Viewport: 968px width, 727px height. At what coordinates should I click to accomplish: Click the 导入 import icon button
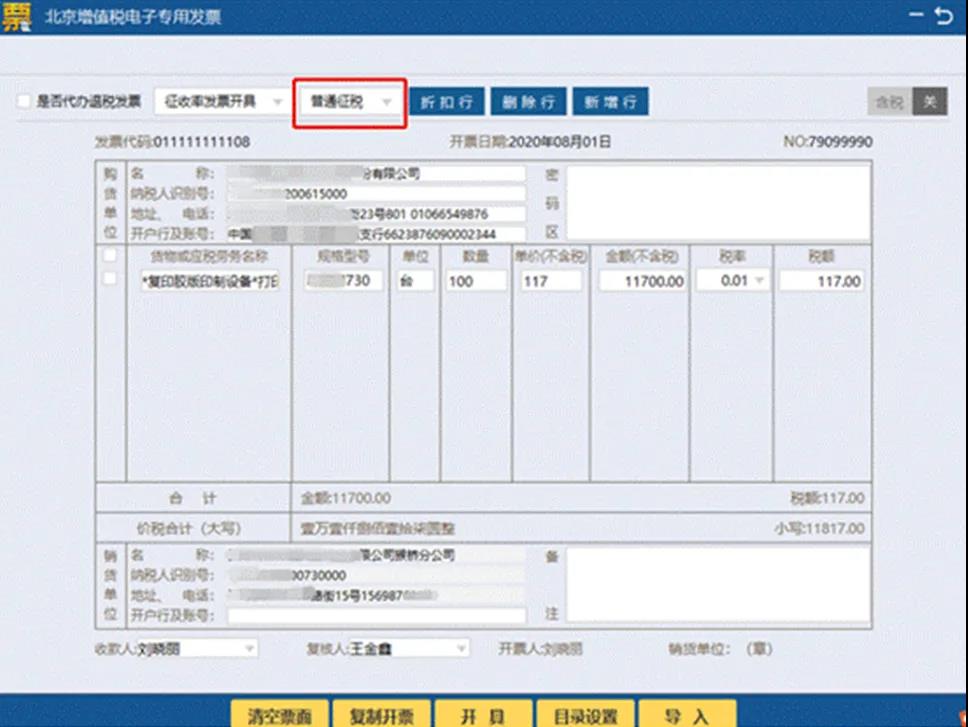click(688, 714)
